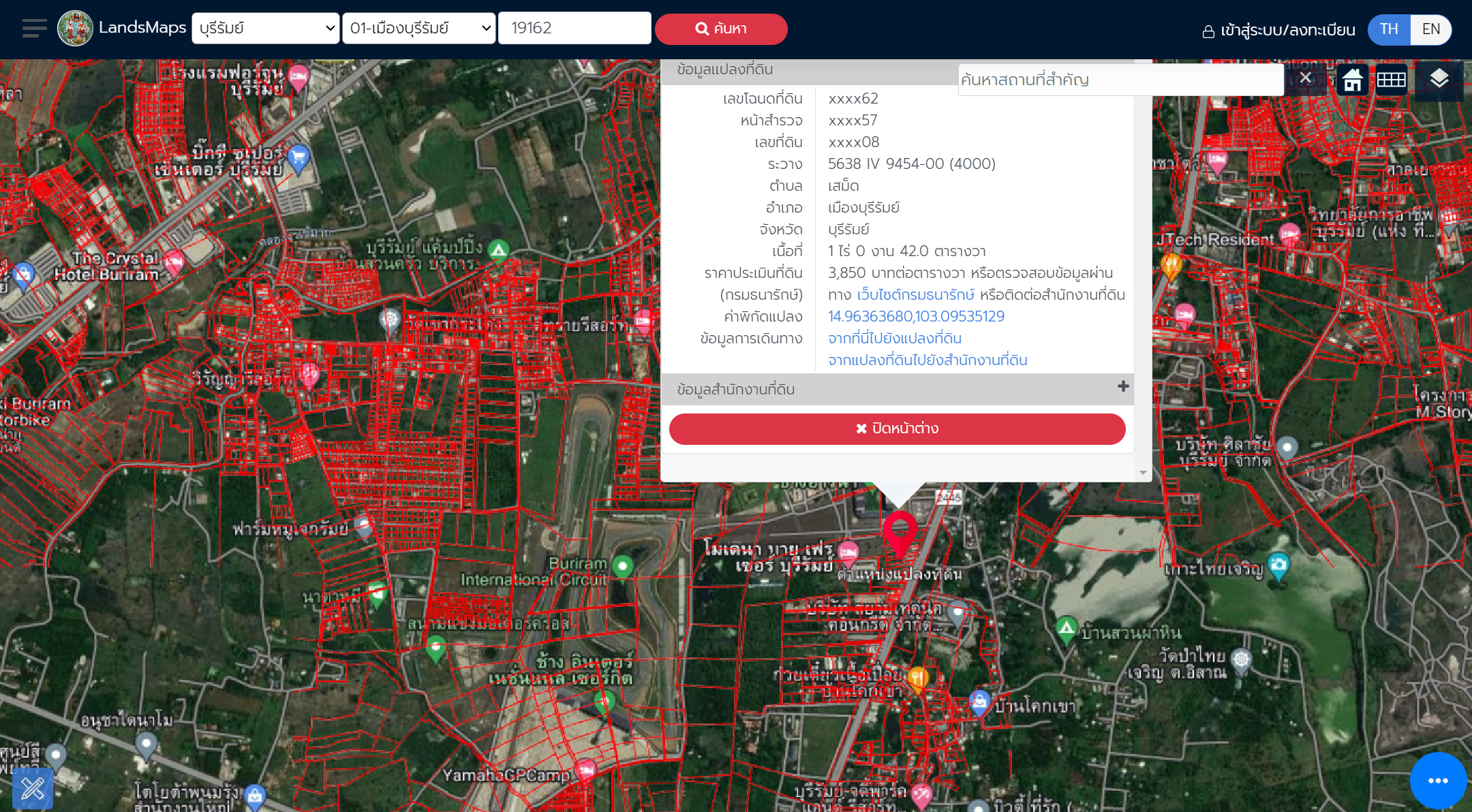Open the parcel coordinates link
The image size is (1472, 812).
[x=916, y=316]
